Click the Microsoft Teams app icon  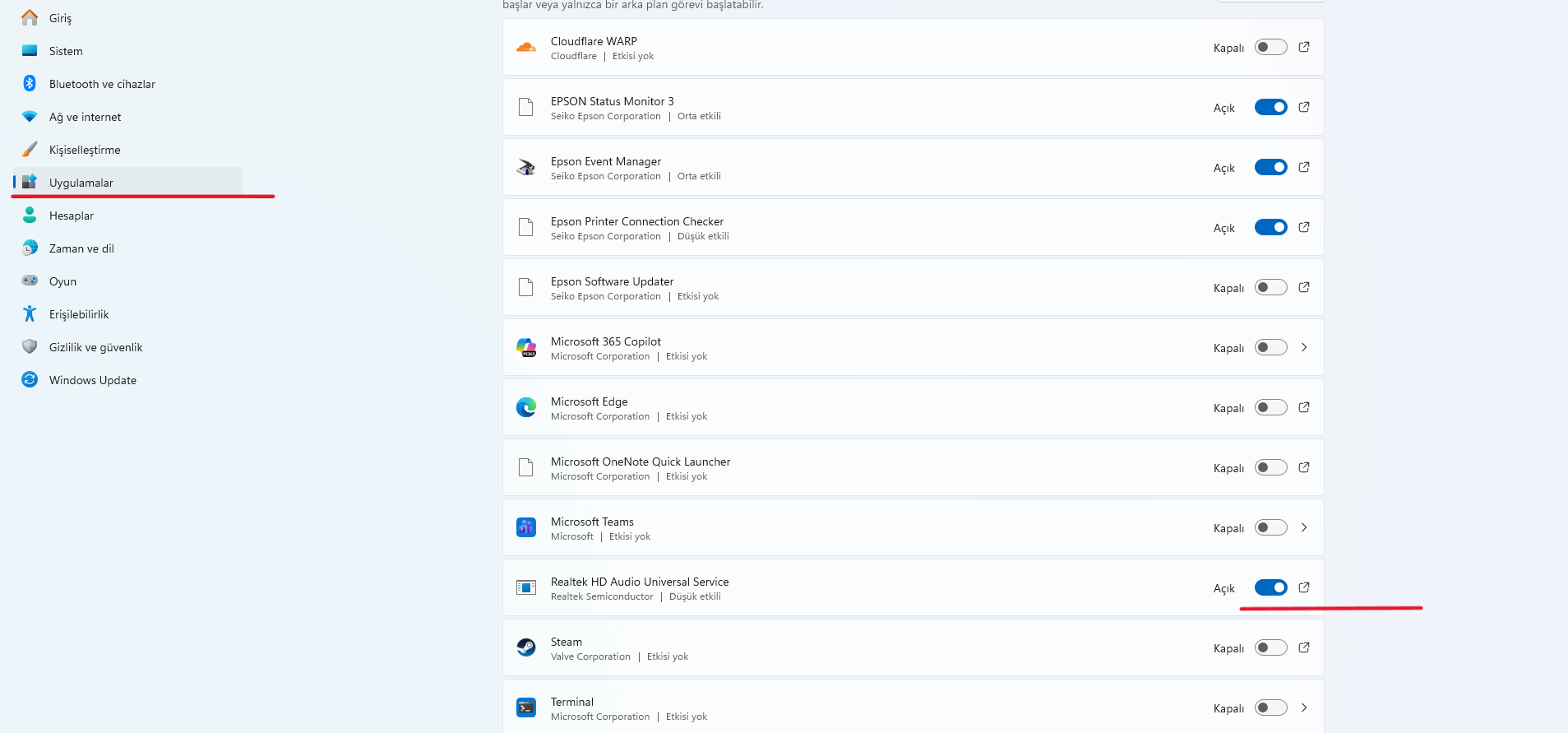(x=526, y=528)
